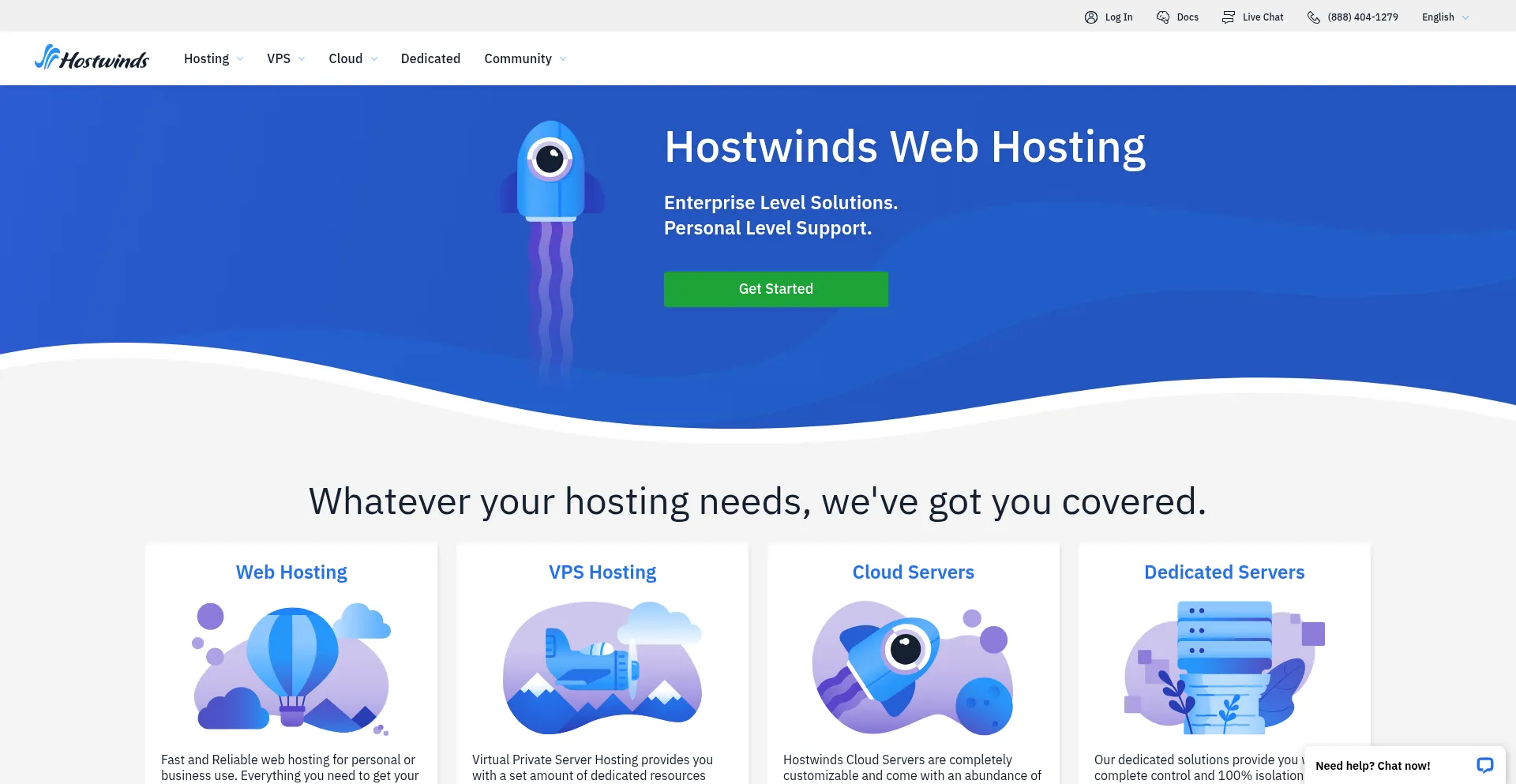
Task: Click the 'Fast and Reliable web hosting' description
Action: click(x=290, y=767)
